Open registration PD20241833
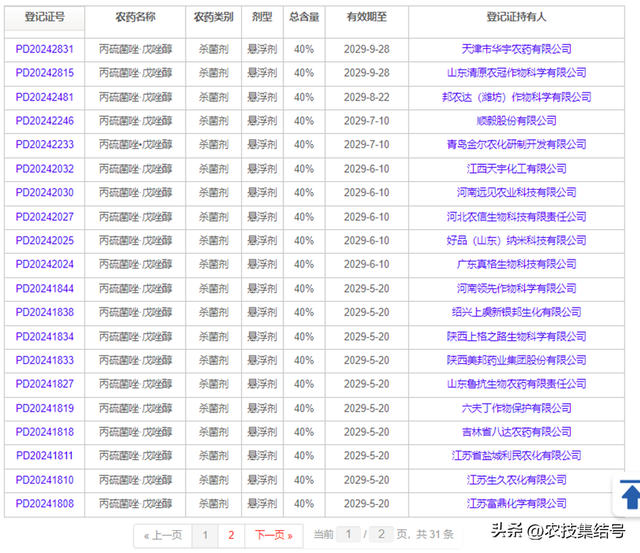640x553 pixels. (x=44, y=360)
